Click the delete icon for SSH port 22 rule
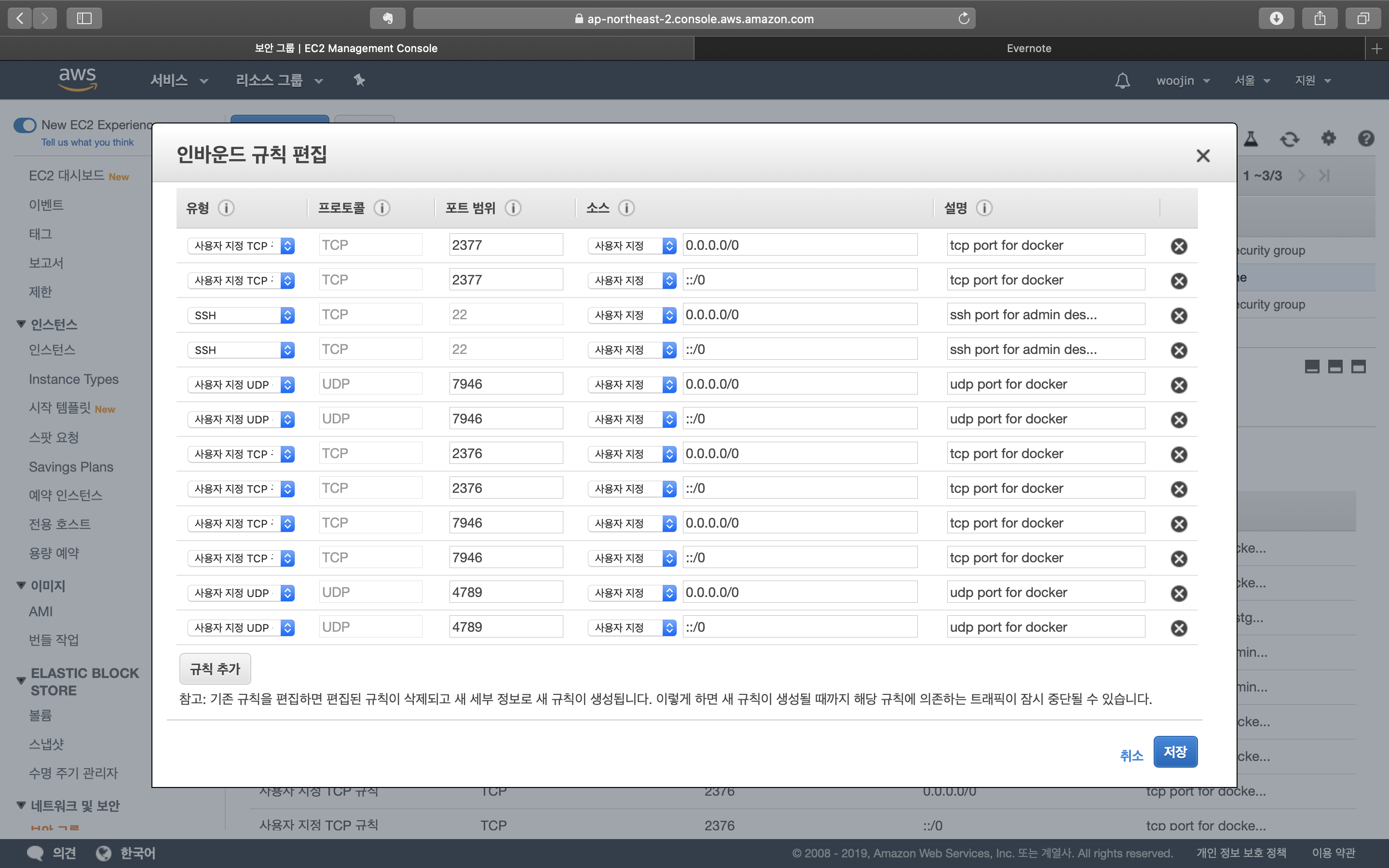 point(1179,315)
